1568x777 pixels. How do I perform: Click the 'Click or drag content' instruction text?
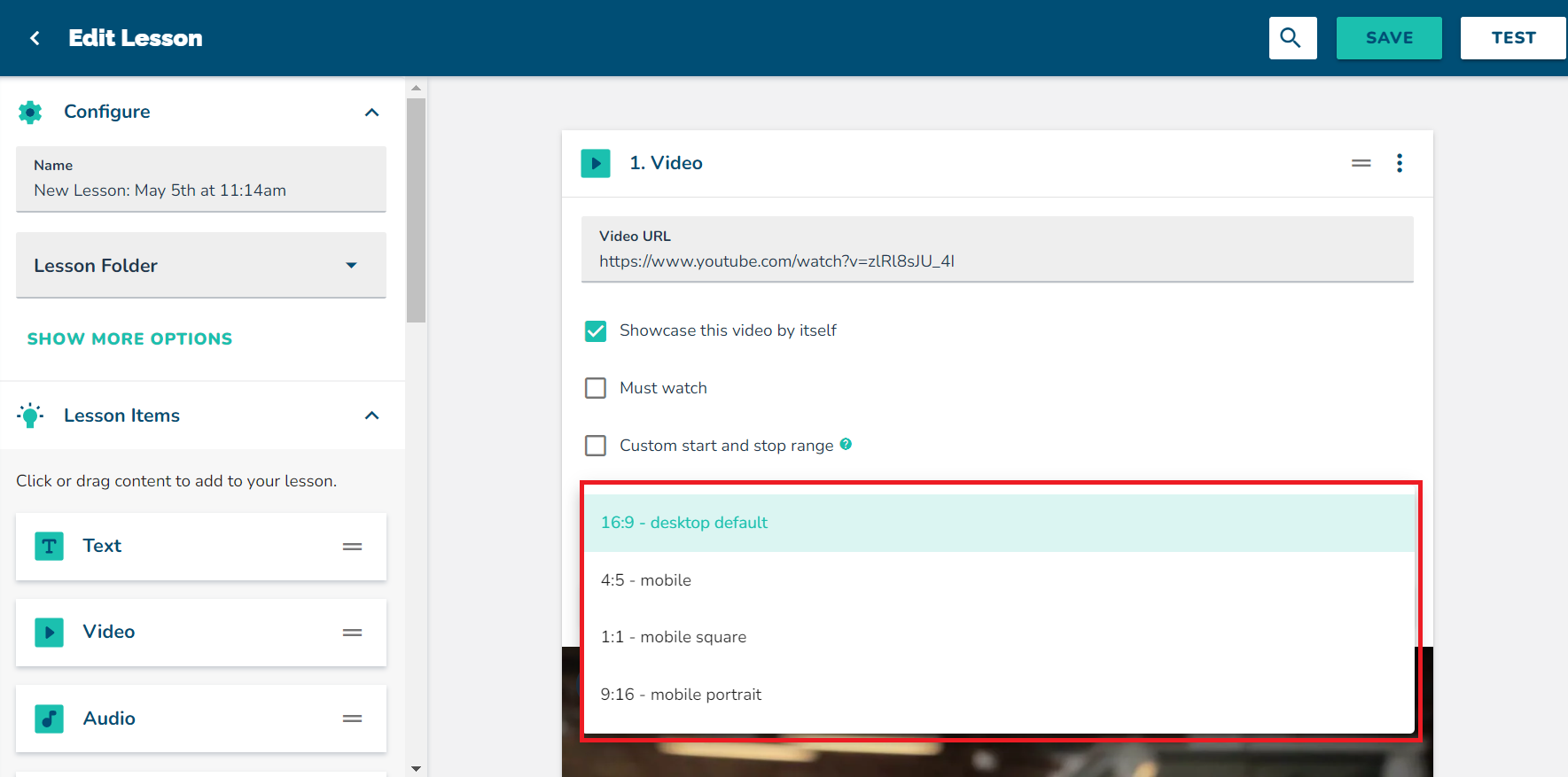176,481
